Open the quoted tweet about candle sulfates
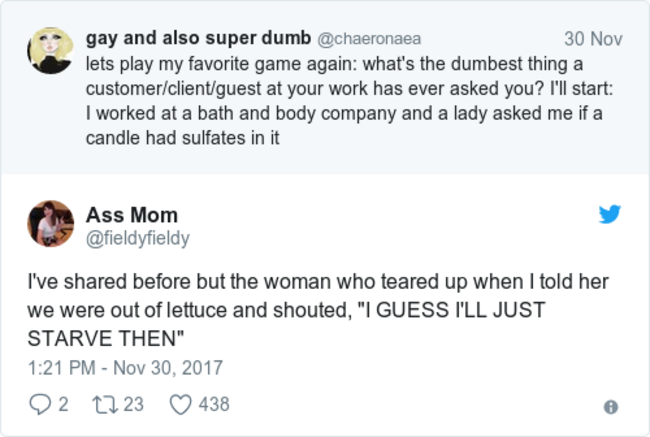Viewport: 650px width, 437px height. 325,87
